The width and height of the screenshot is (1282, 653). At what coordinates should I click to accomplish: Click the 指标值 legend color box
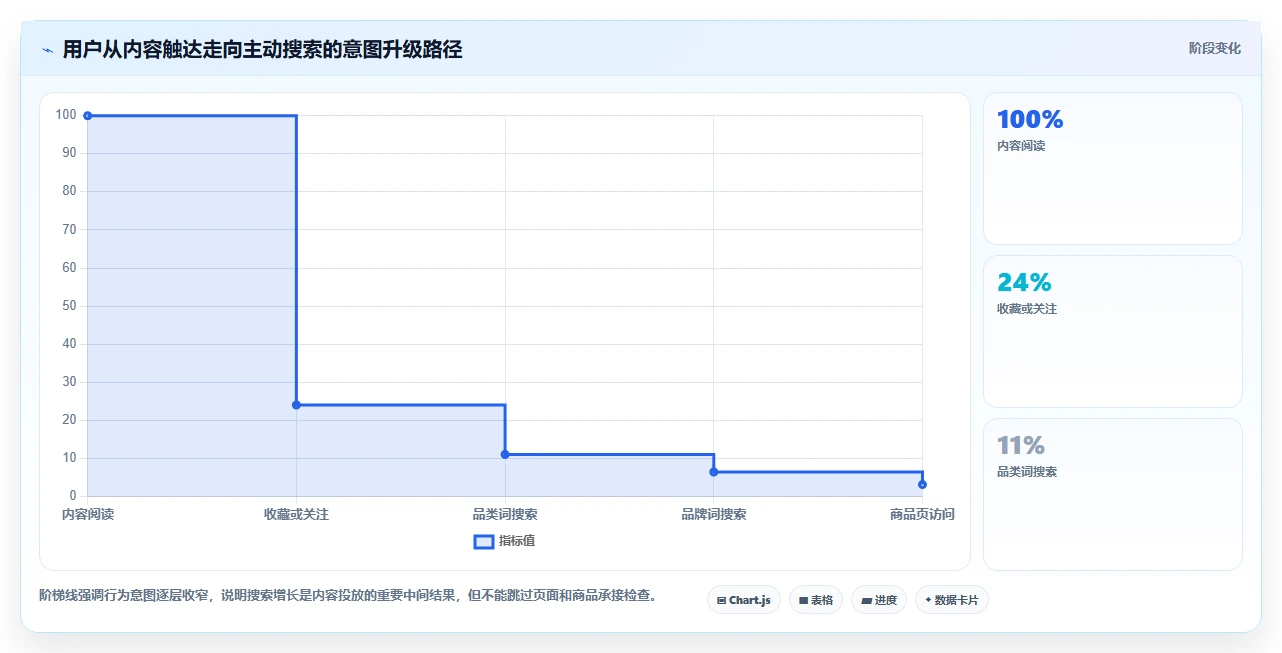[483, 541]
